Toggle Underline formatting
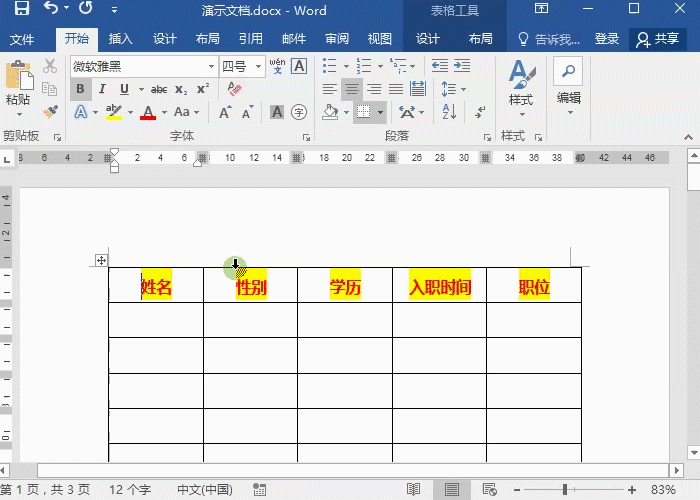Screen dimensions: 700x500 pos(125,89)
